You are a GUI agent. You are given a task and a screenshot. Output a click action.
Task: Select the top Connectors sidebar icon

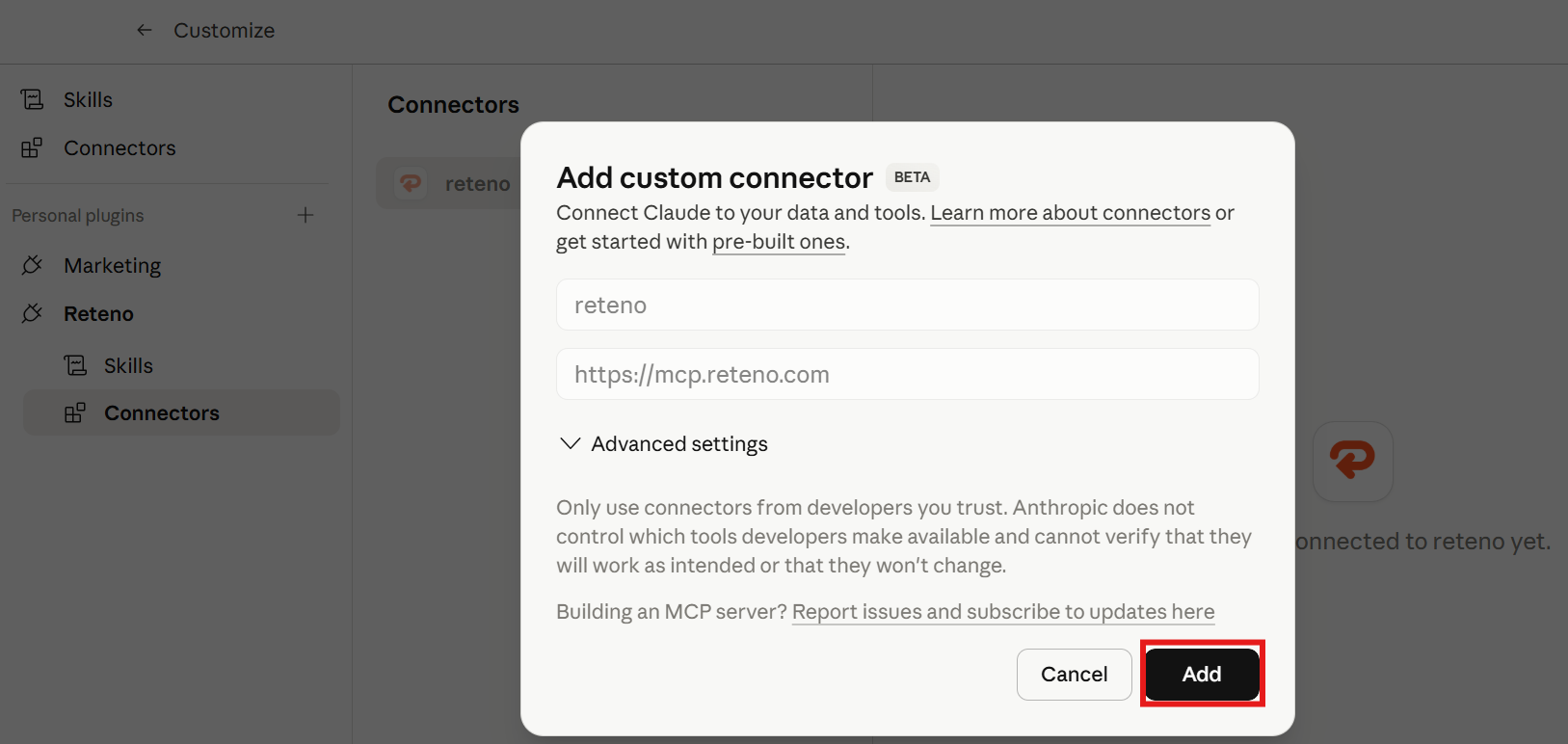32,147
